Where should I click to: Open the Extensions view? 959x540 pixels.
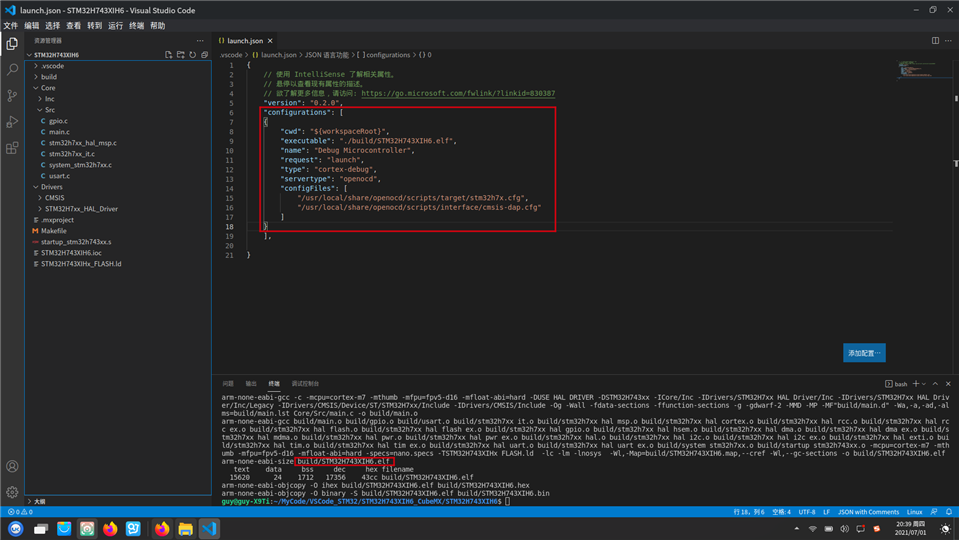pos(12,148)
